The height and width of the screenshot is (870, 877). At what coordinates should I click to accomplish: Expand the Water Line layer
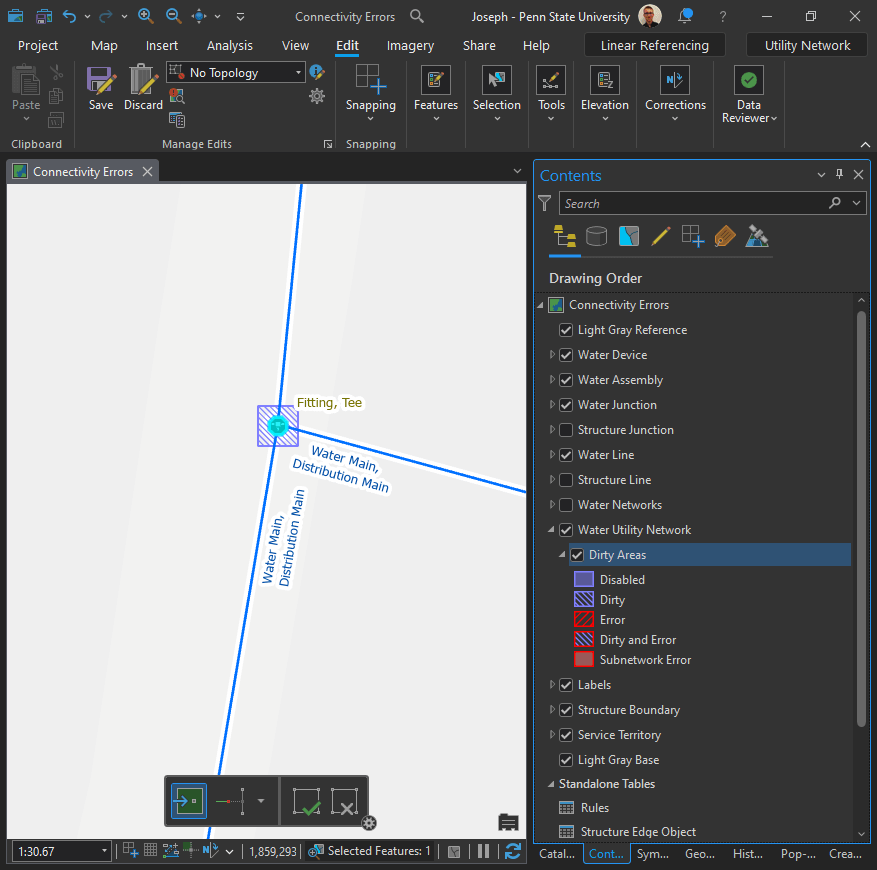[x=552, y=455]
